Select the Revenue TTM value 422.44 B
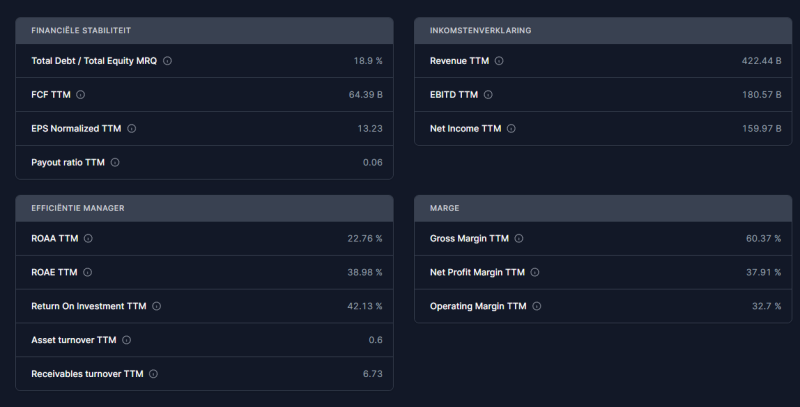This screenshot has width=800, height=407. (x=761, y=61)
